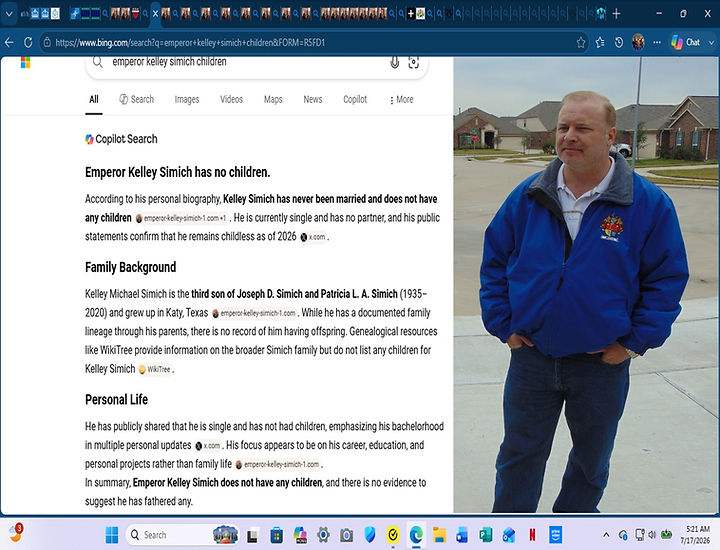Open the Copilot Search heading link
Screen dimensions: 720x550
pyautogui.click(x=121, y=139)
